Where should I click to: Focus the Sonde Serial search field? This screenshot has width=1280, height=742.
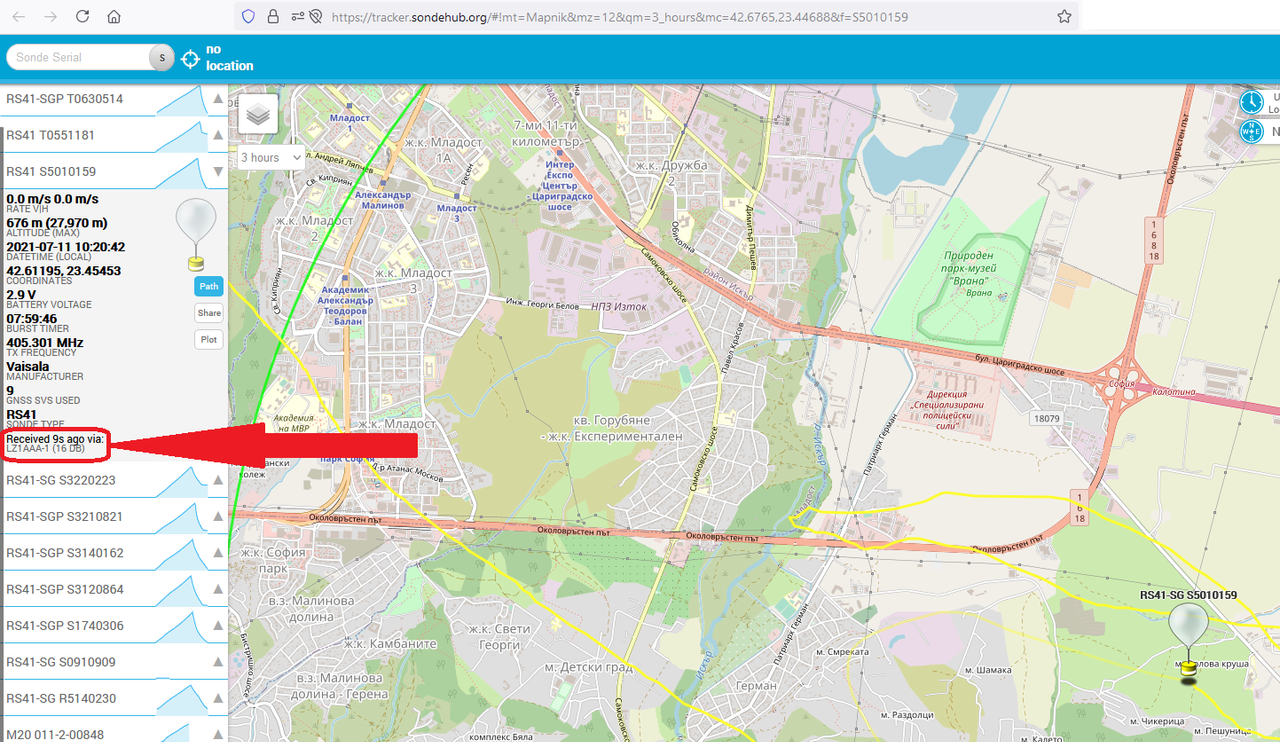point(79,57)
